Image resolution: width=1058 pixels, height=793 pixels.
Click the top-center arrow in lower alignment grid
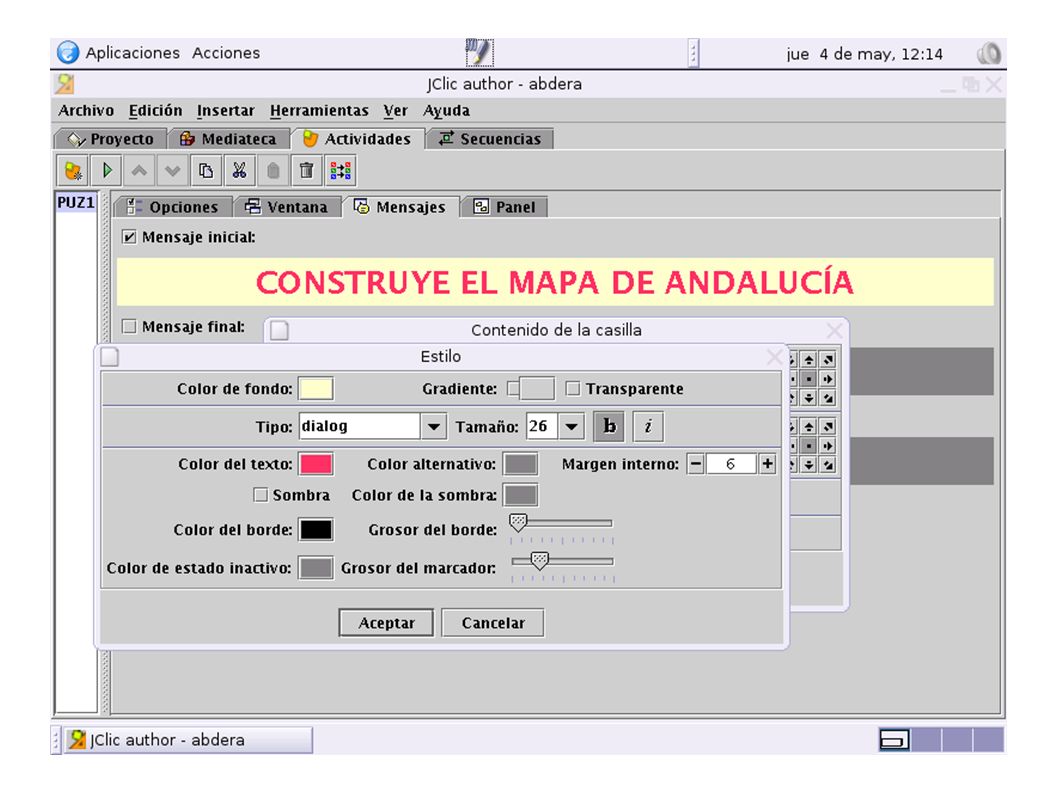(x=808, y=427)
